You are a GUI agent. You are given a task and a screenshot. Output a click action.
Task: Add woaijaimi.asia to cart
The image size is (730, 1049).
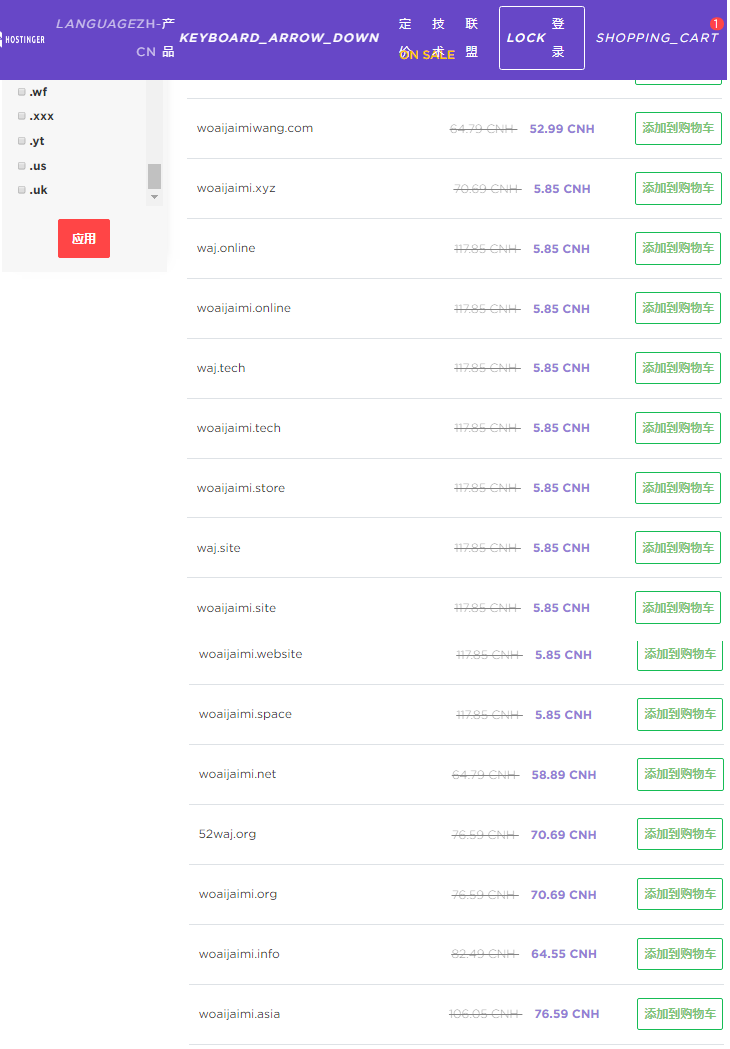(x=680, y=1014)
